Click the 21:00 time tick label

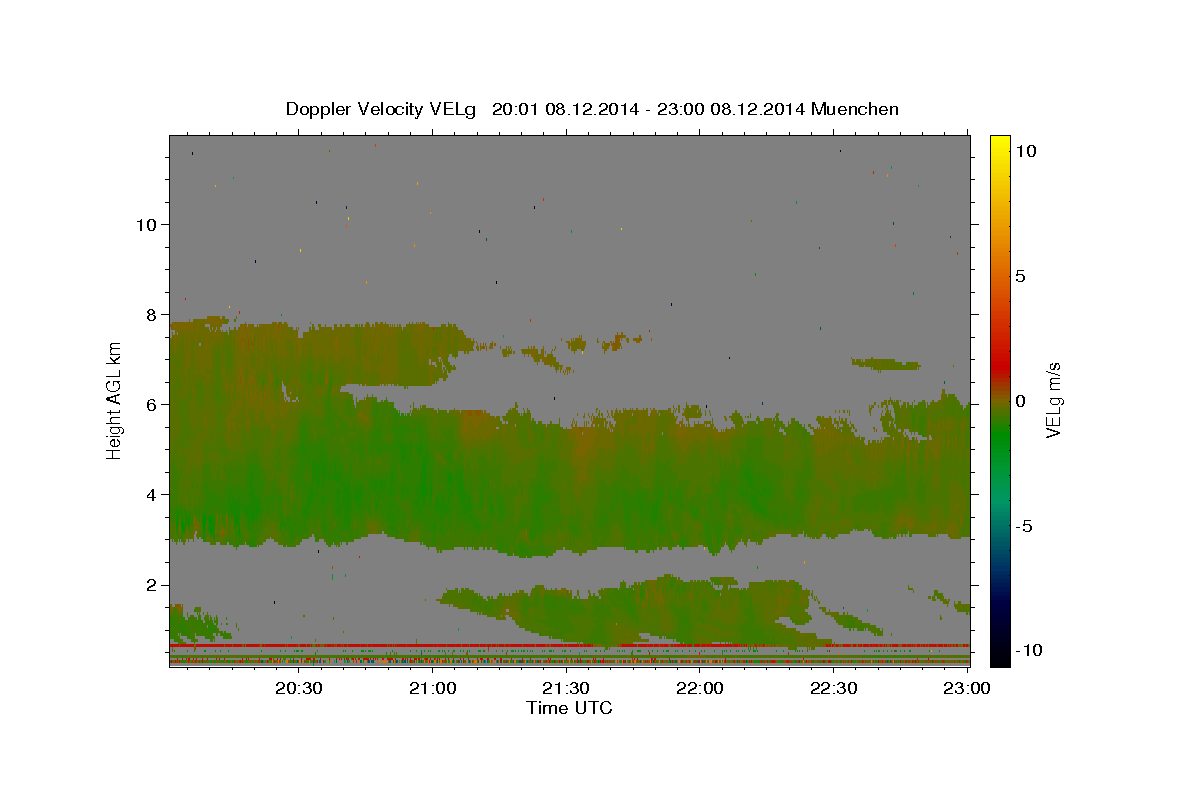[x=432, y=688]
